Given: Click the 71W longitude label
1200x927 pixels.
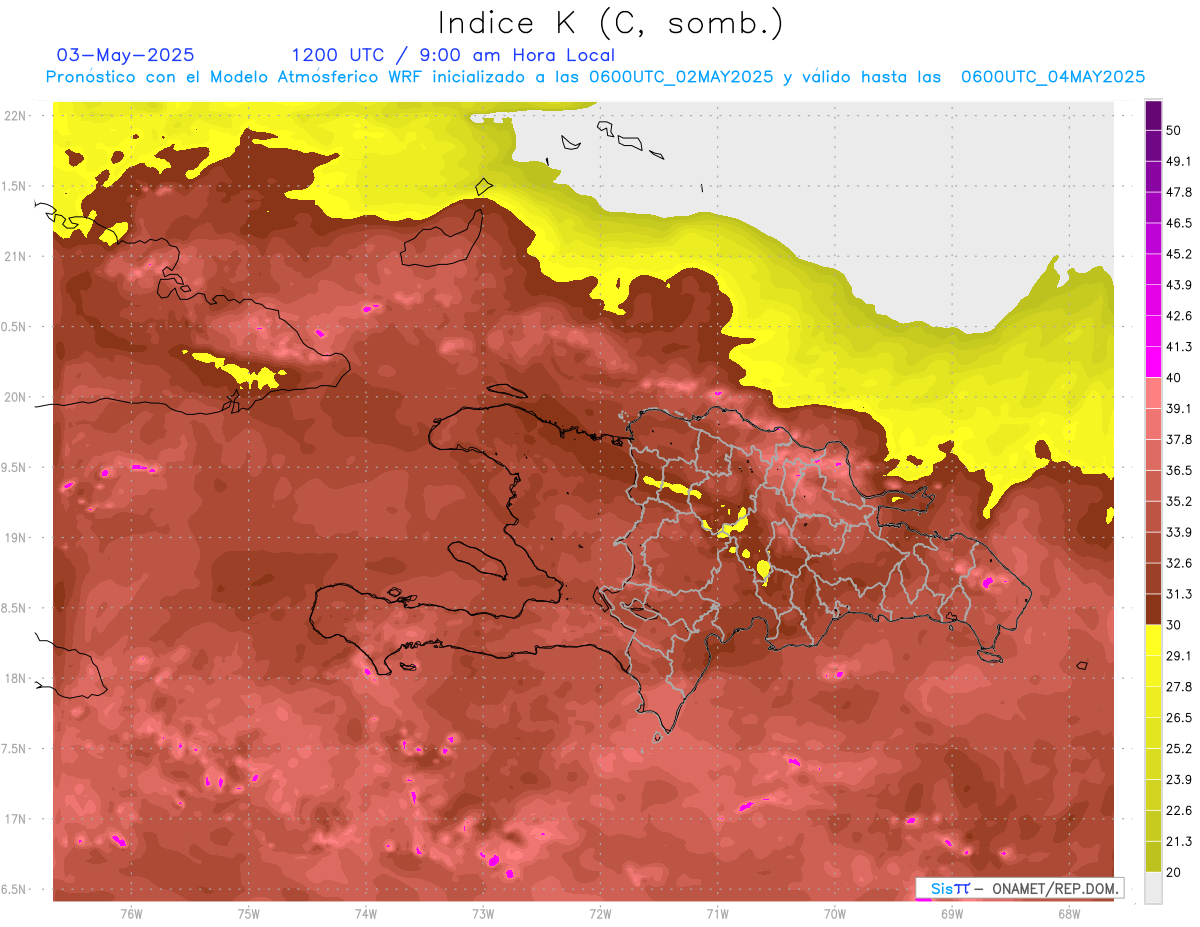Looking at the screenshot, I should [x=717, y=913].
